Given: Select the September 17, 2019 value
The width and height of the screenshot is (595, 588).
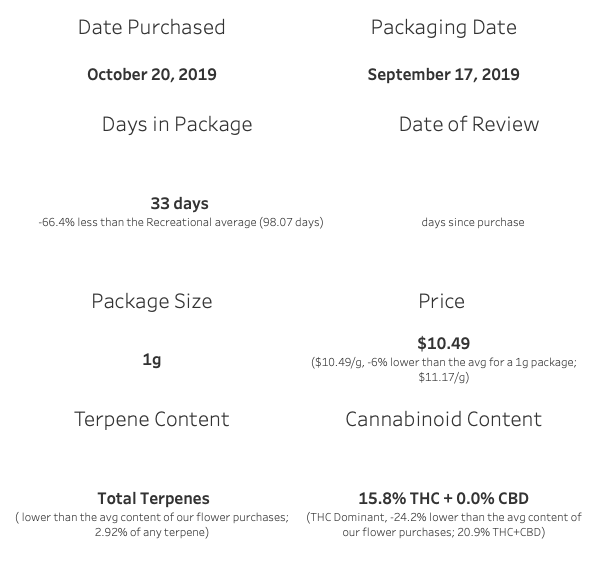Looking at the screenshot, I should click(x=444, y=75).
